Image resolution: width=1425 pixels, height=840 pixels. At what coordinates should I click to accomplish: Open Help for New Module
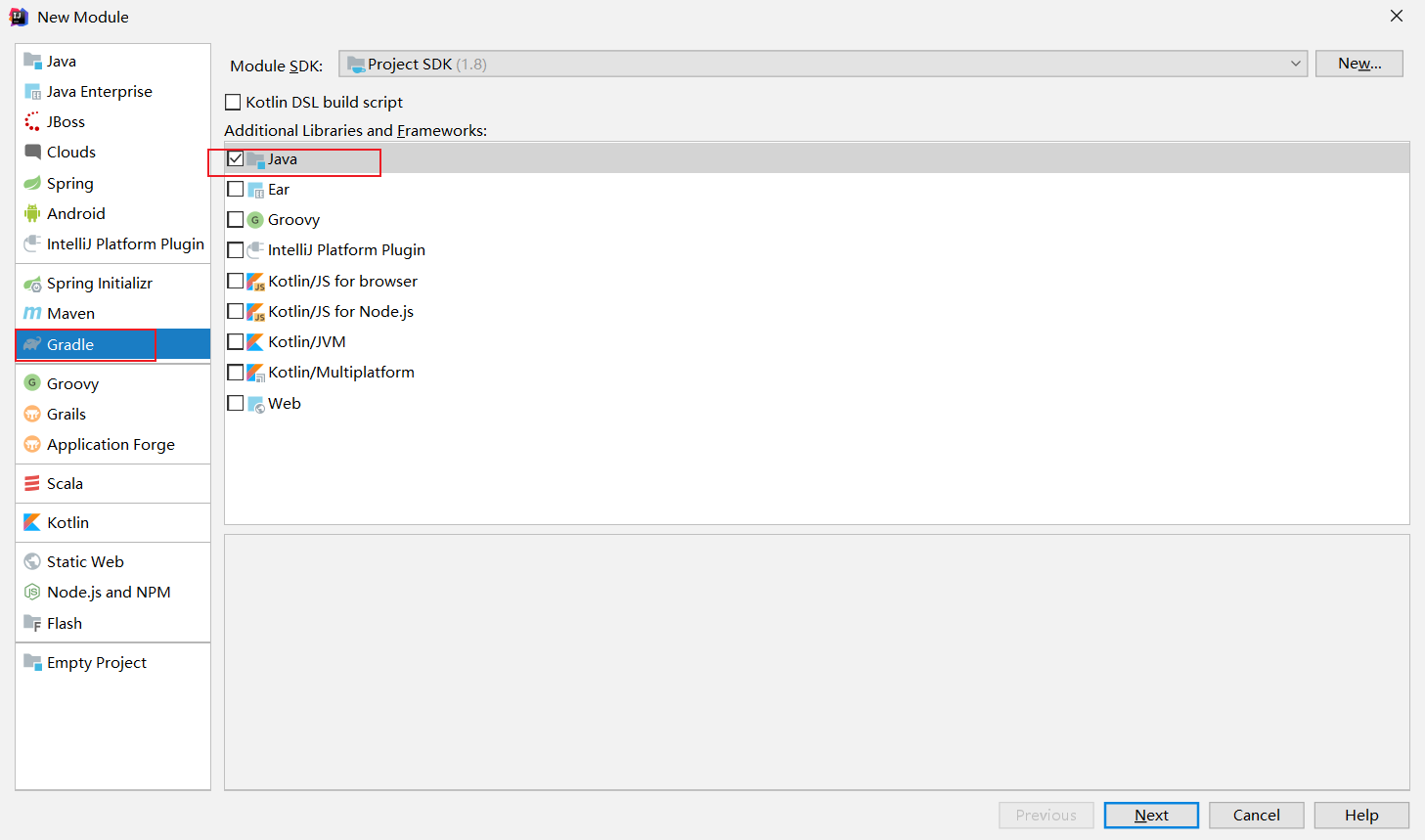tap(1361, 816)
